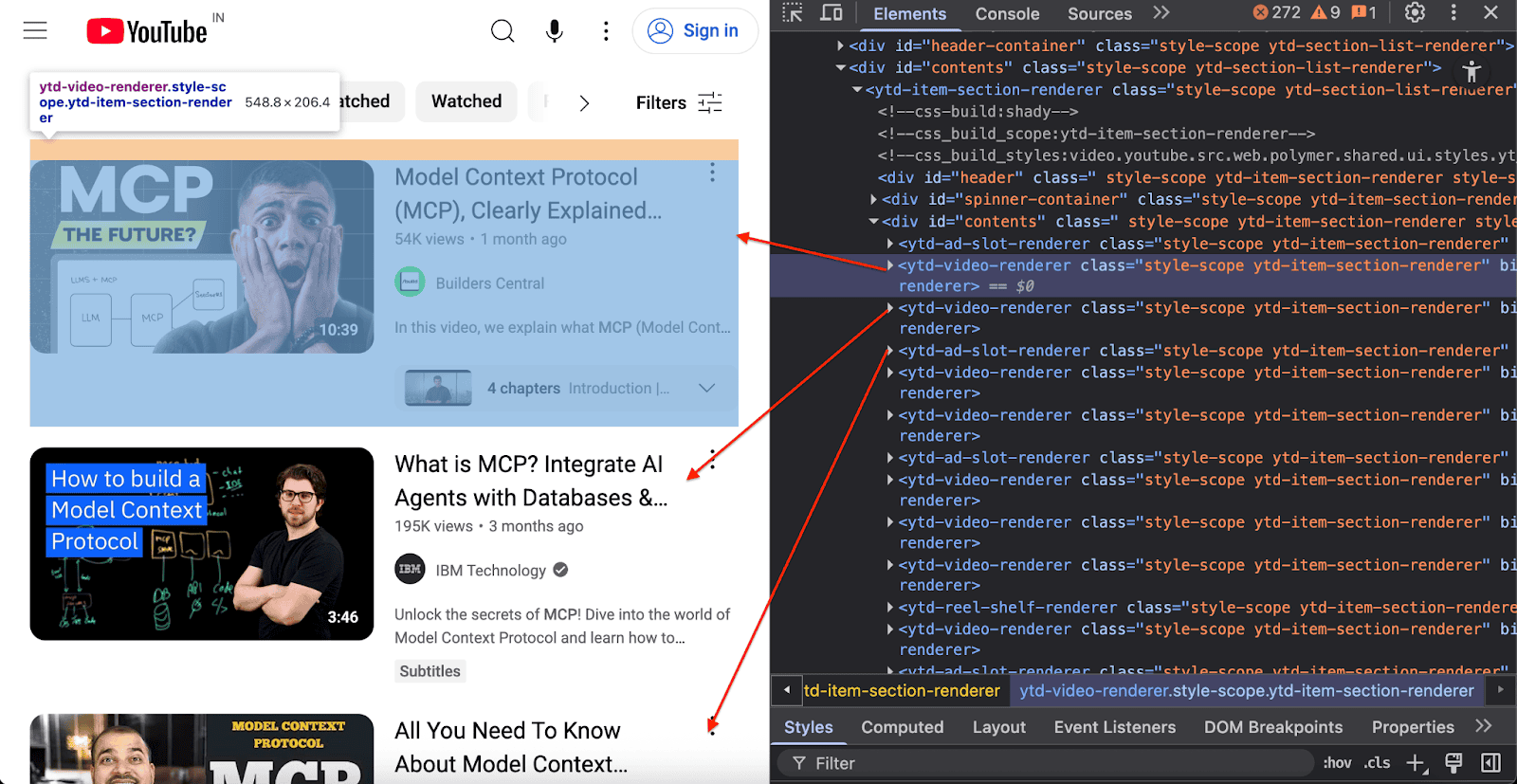The width and height of the screenshot is (1517, 784).
Task: Expand the spinner-container div node
Action: [873, 199]
